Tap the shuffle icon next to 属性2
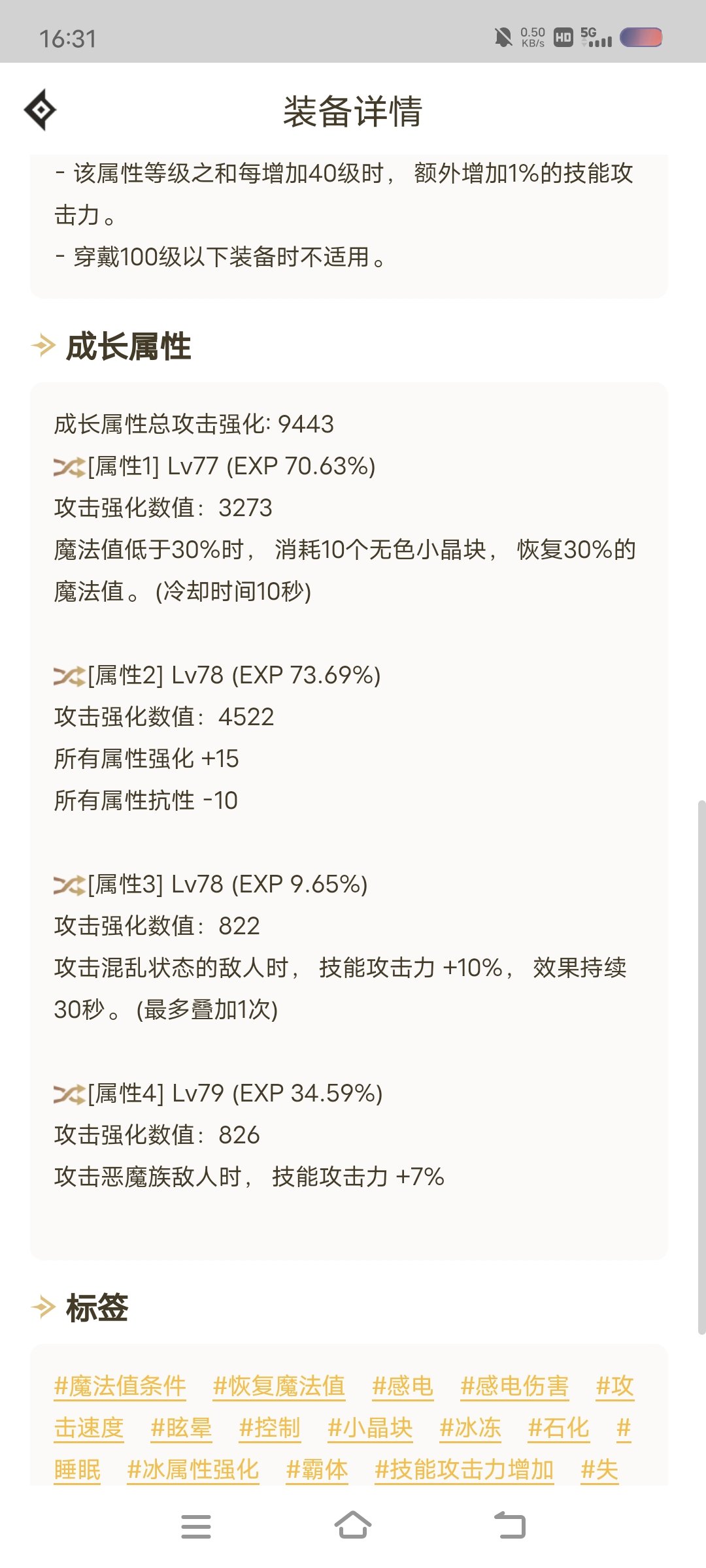706x1568 pixels. coord(69,676)
